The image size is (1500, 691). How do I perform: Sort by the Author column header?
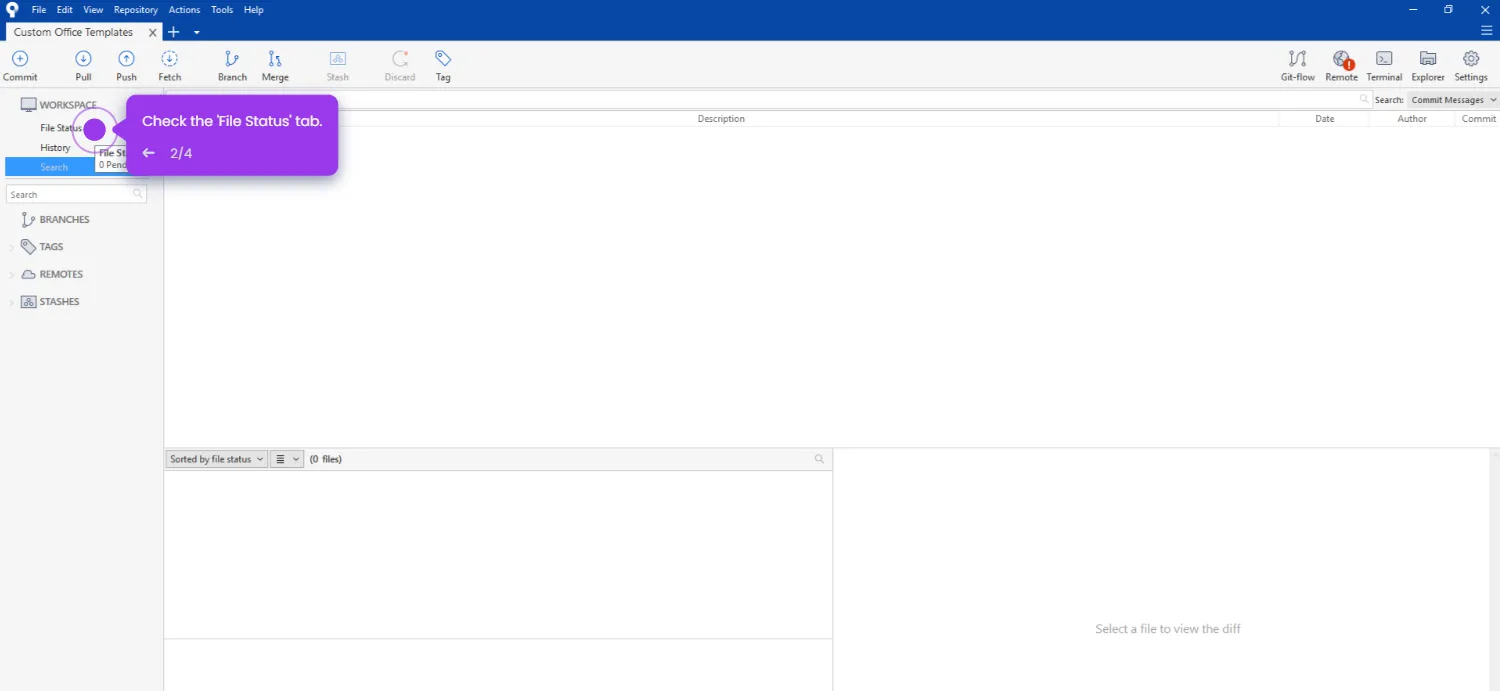click(1412, 119)
